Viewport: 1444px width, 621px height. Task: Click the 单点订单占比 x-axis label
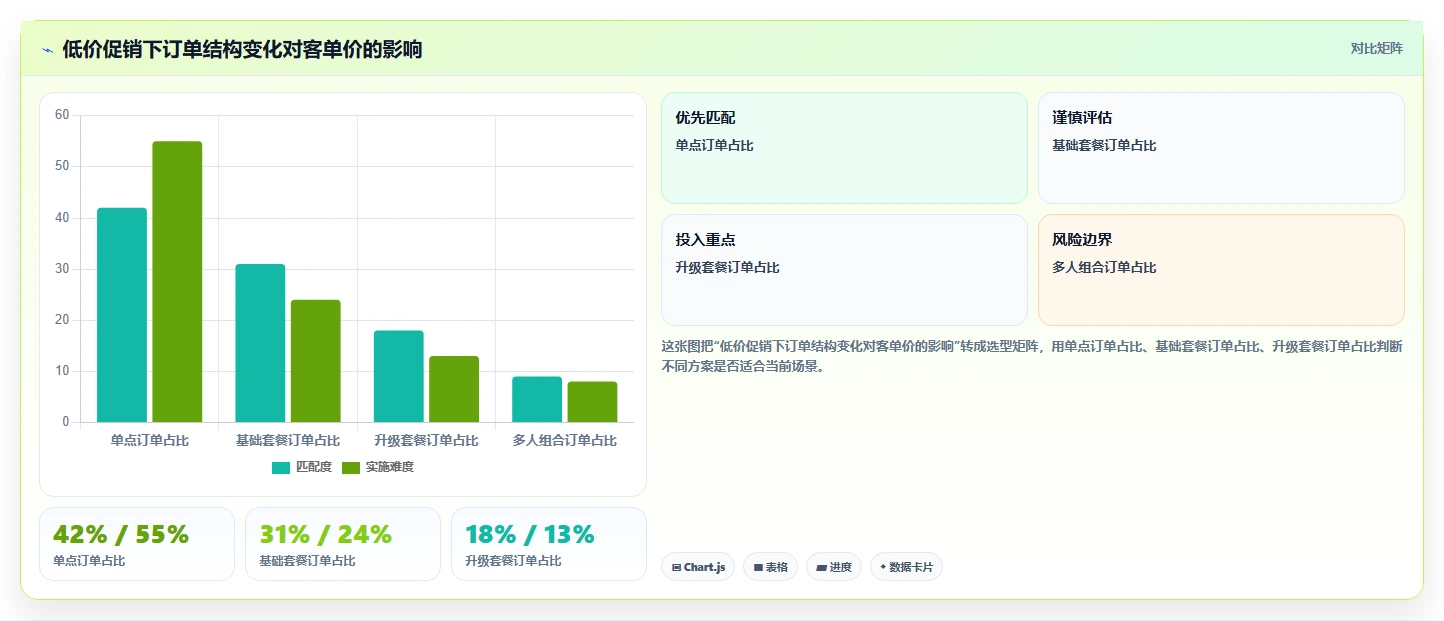point(149,440)
